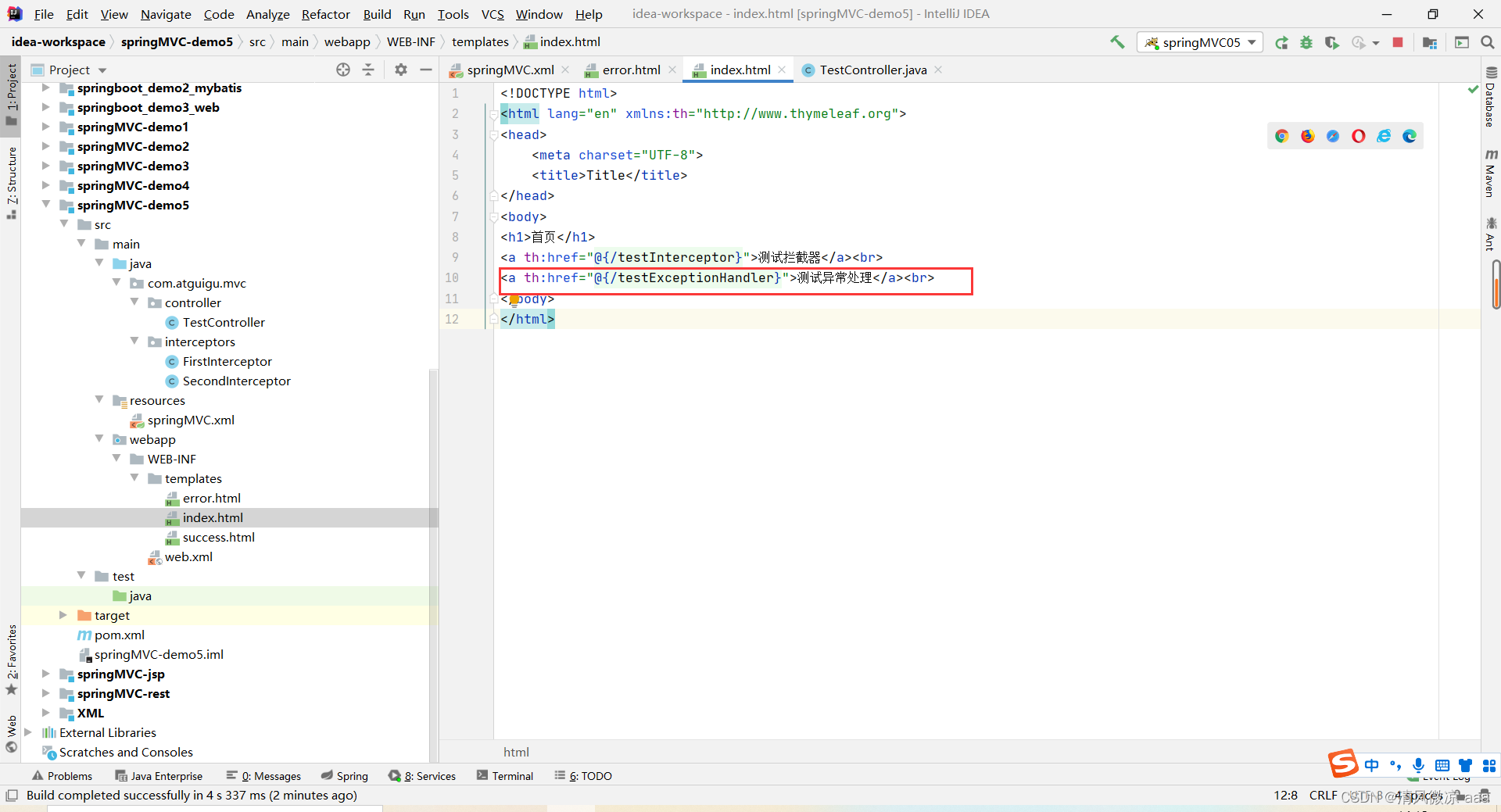Open Project panel settings gear
This screenshot has height=812, width=1501.
pos(401,70)
